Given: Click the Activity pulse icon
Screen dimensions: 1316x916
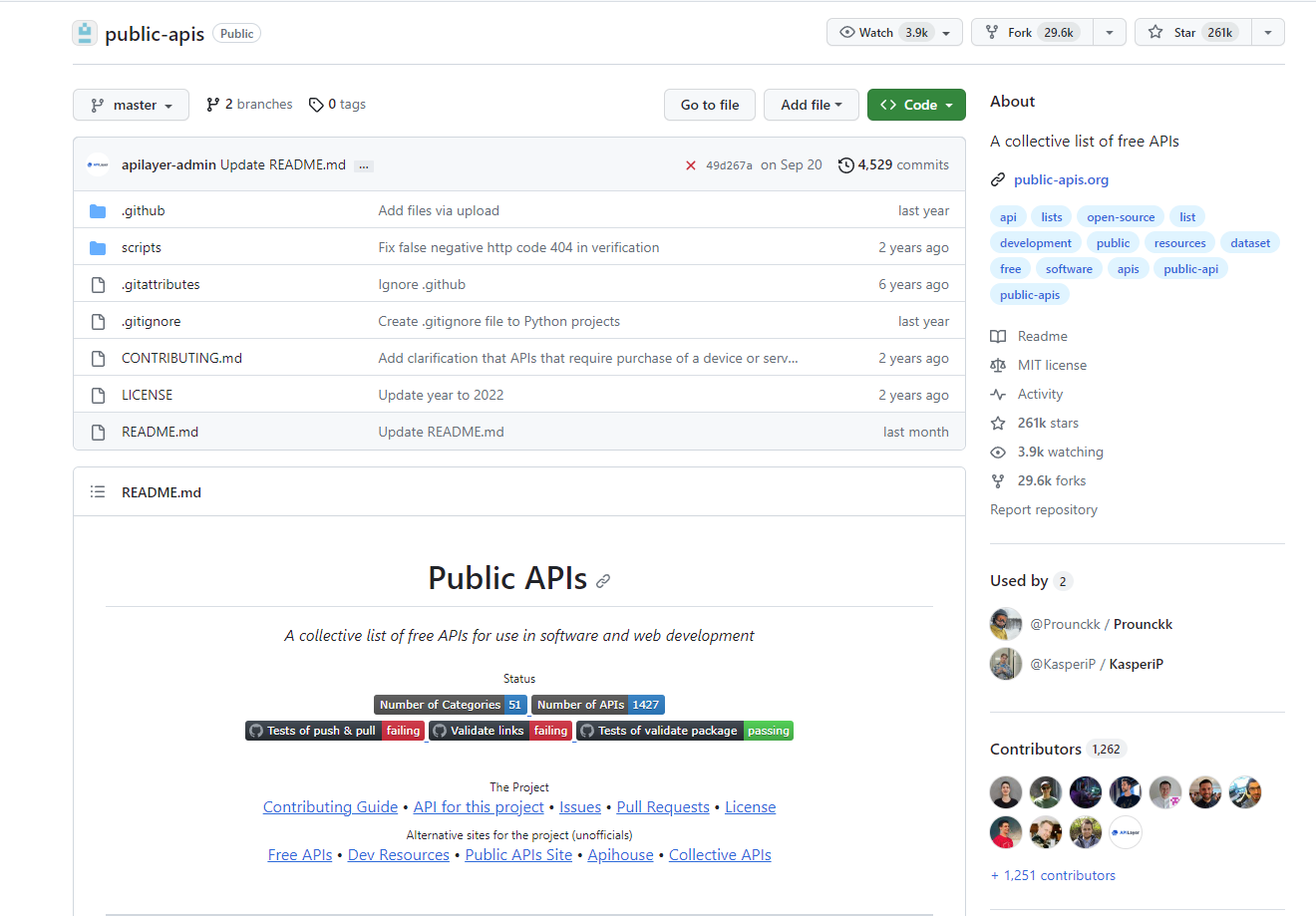Looking at the screenshot, I should [x=998, y=394].
